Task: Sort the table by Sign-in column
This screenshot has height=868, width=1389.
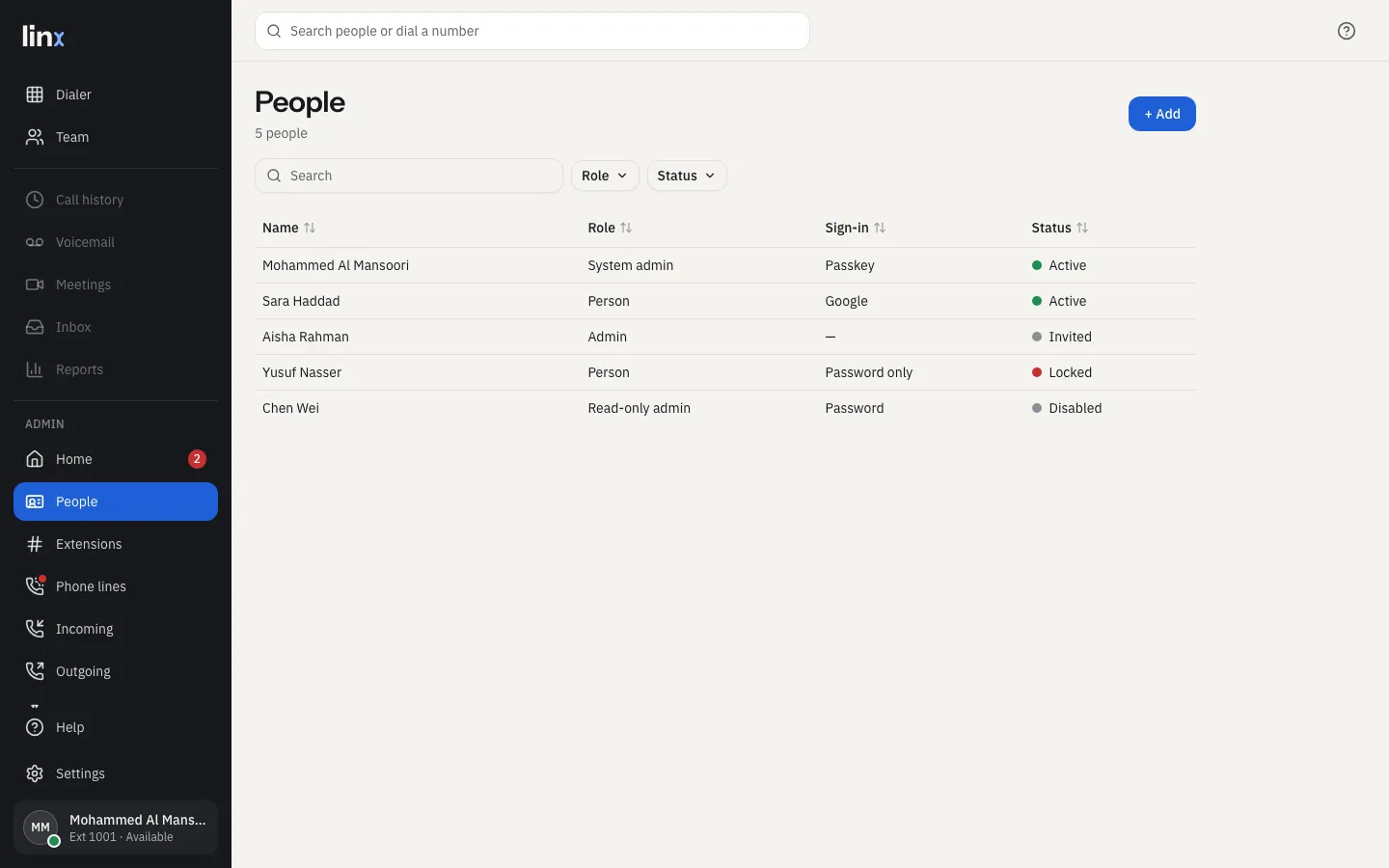Action: click(856, 228)
